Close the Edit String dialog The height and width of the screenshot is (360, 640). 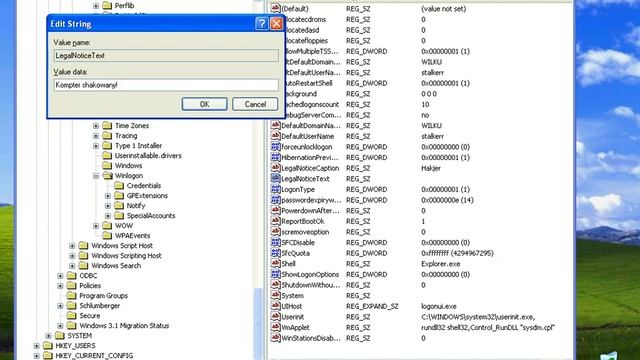(x=276, y=24)
